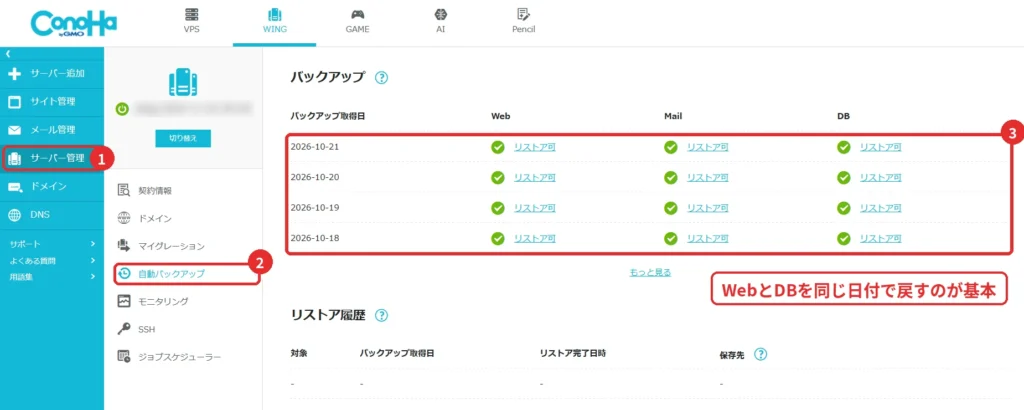Click the リストア完了日時 column header
The width and height of the screenshot is (1024, 410).
click(573, 353)
